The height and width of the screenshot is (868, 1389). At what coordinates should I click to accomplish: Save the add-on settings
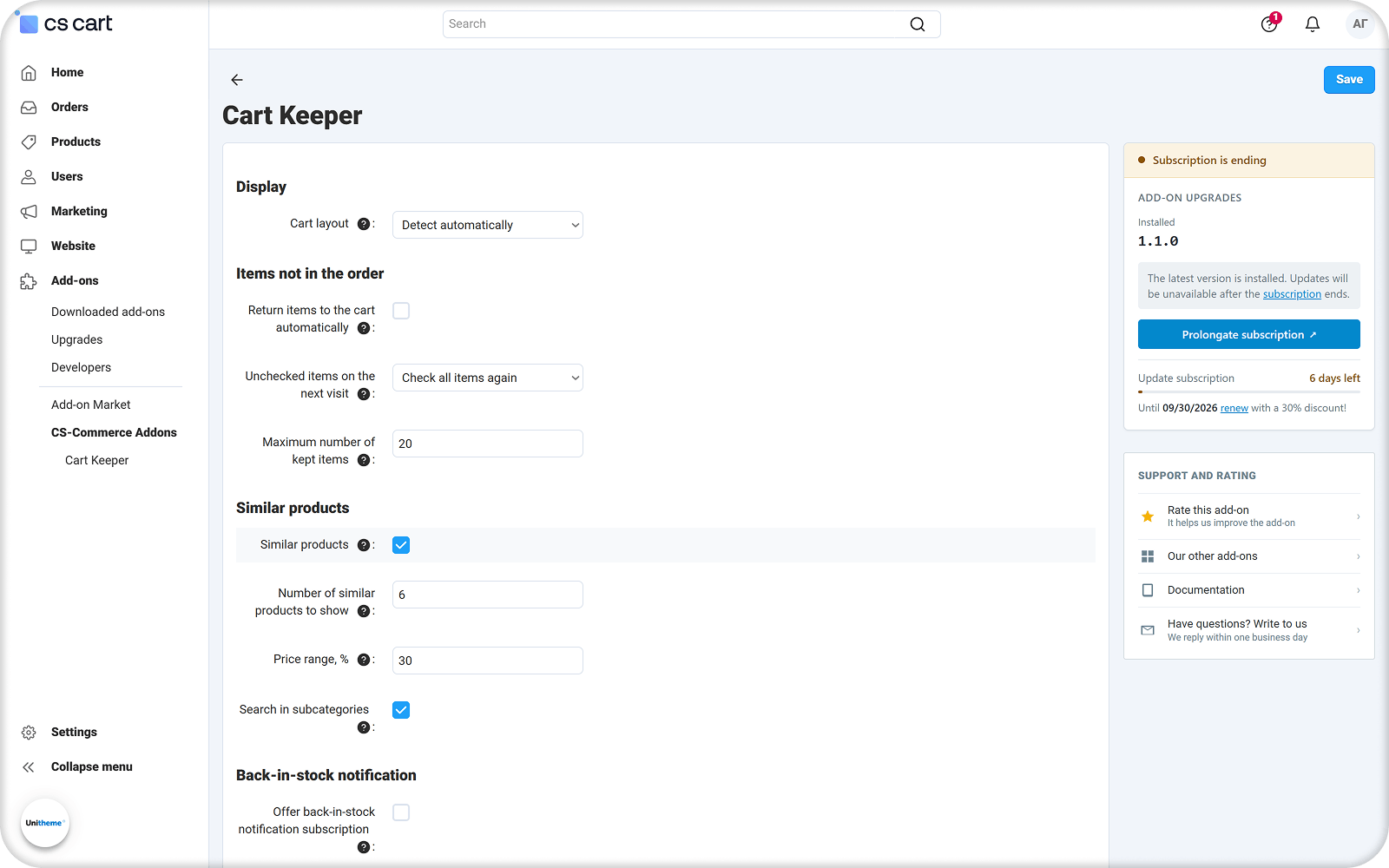pos(1349,80)
